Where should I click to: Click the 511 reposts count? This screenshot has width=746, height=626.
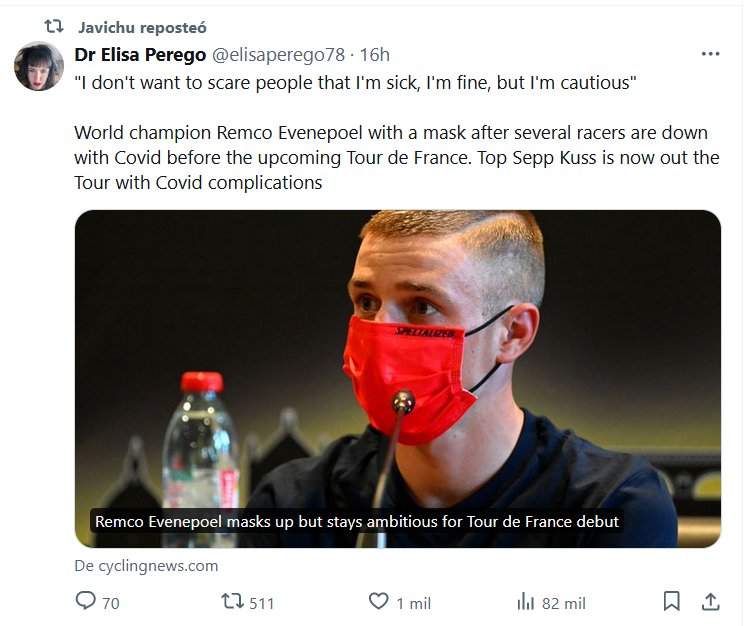[x=262, y=603]
